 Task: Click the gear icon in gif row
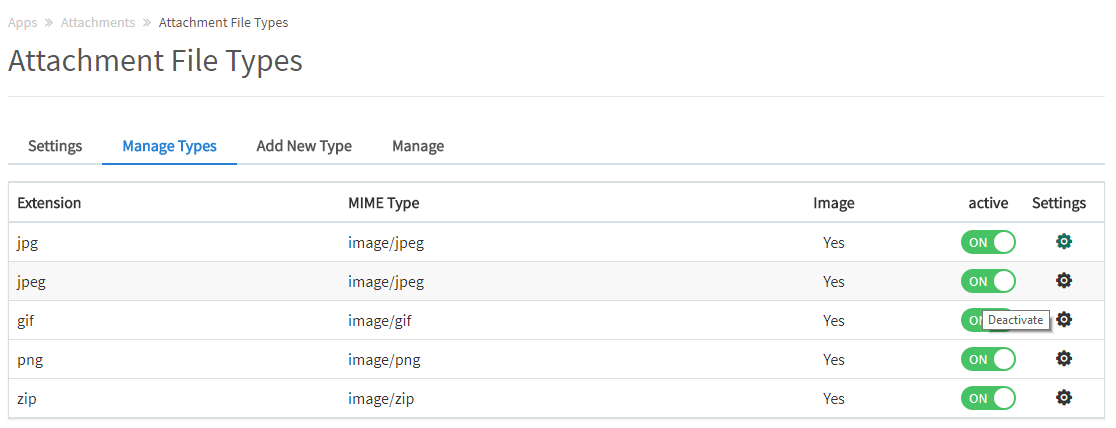(x=1064, y=320)
